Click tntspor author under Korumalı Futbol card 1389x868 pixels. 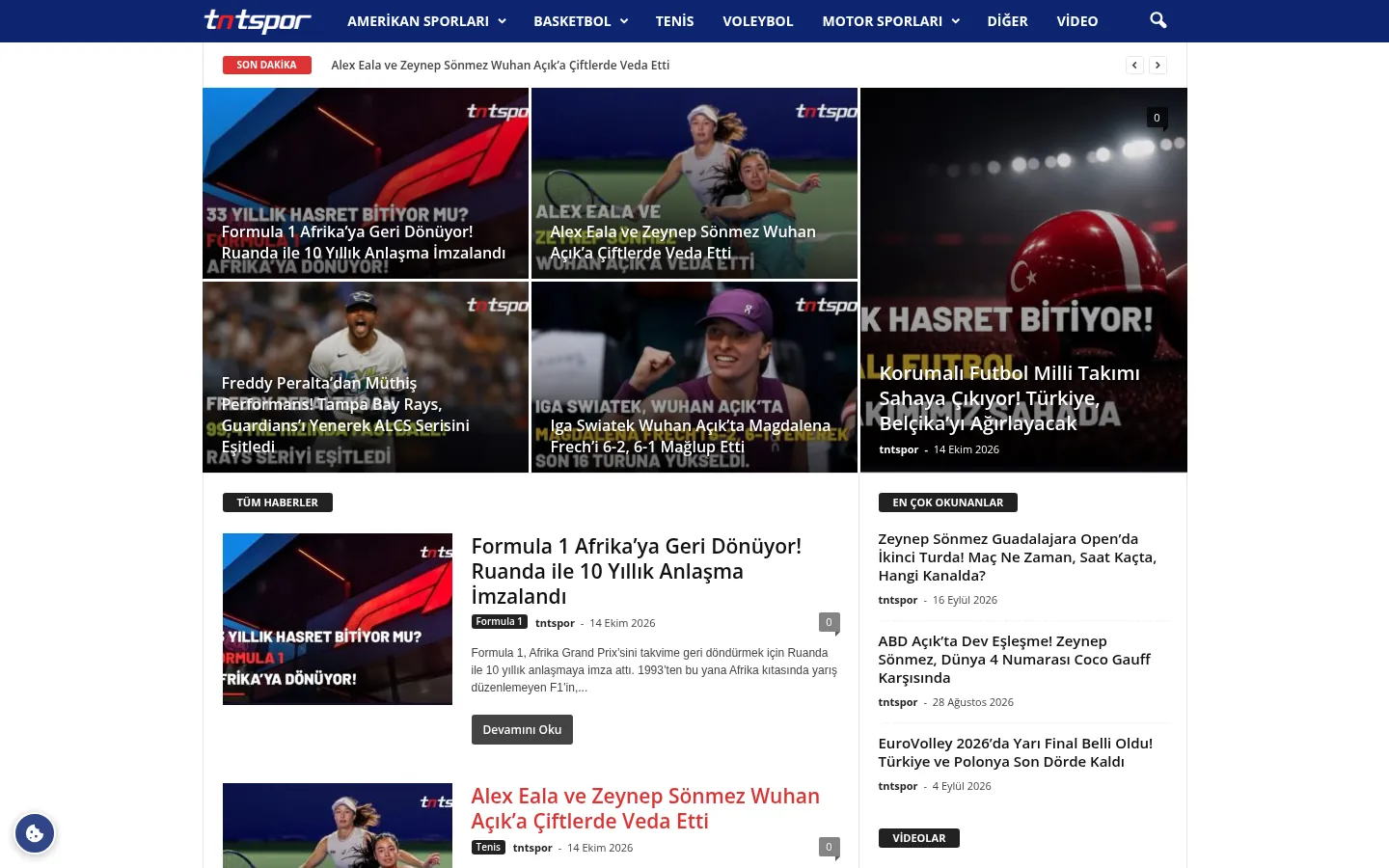pyautogui.click(x=898, y=449)
